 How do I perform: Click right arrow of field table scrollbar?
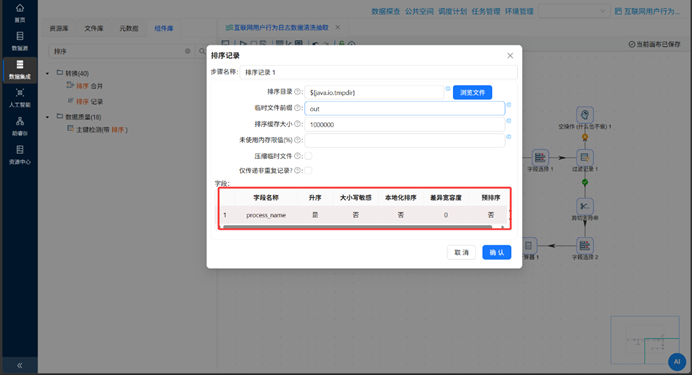coord(503,227)
